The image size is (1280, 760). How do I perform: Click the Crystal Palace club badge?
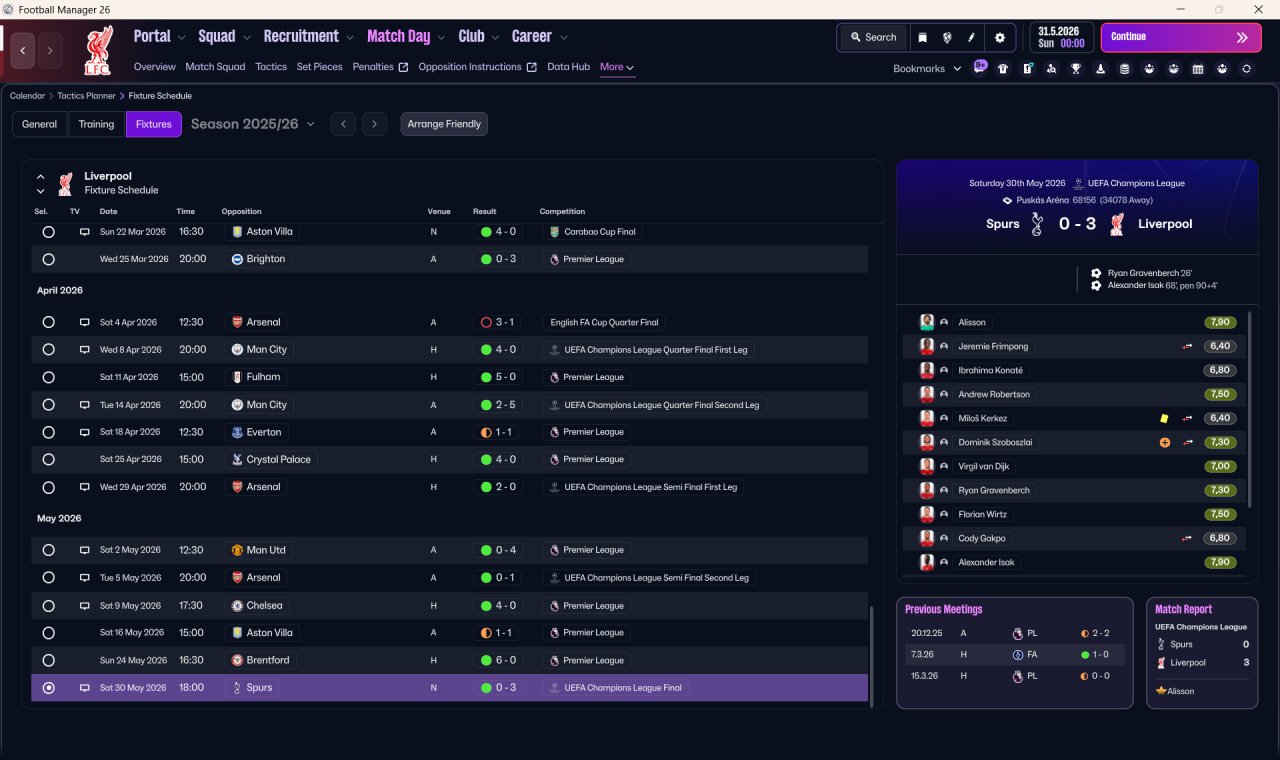[x=237, y=460]
